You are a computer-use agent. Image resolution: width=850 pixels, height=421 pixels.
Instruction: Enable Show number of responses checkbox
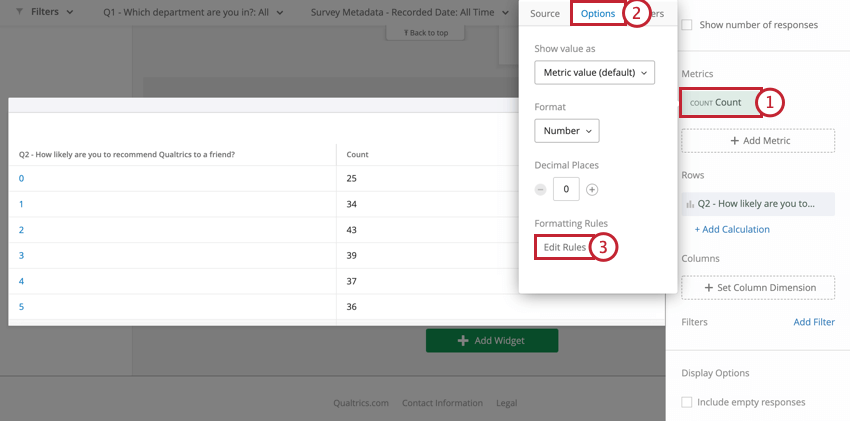[687, 25]
